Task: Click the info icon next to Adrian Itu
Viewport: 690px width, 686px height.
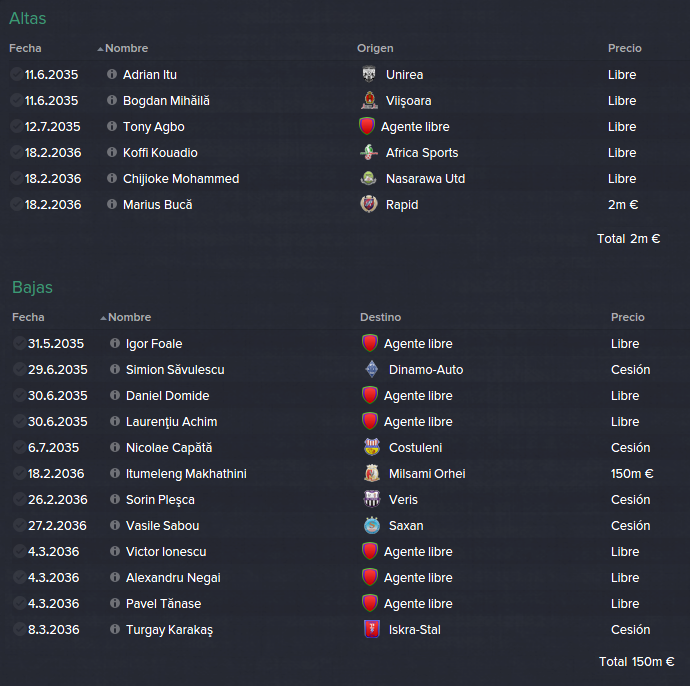Action: point(112,74)
